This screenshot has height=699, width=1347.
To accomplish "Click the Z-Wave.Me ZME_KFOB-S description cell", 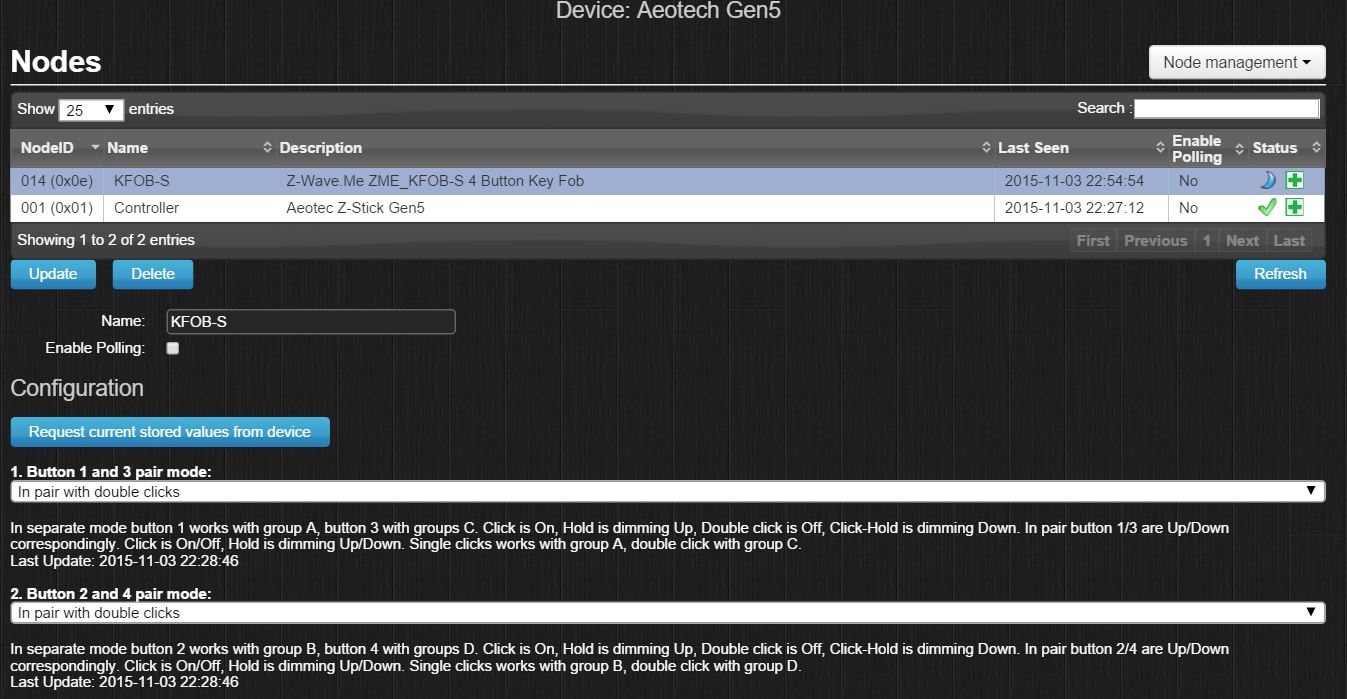I will pyautogui.click(x=635, y=181).
